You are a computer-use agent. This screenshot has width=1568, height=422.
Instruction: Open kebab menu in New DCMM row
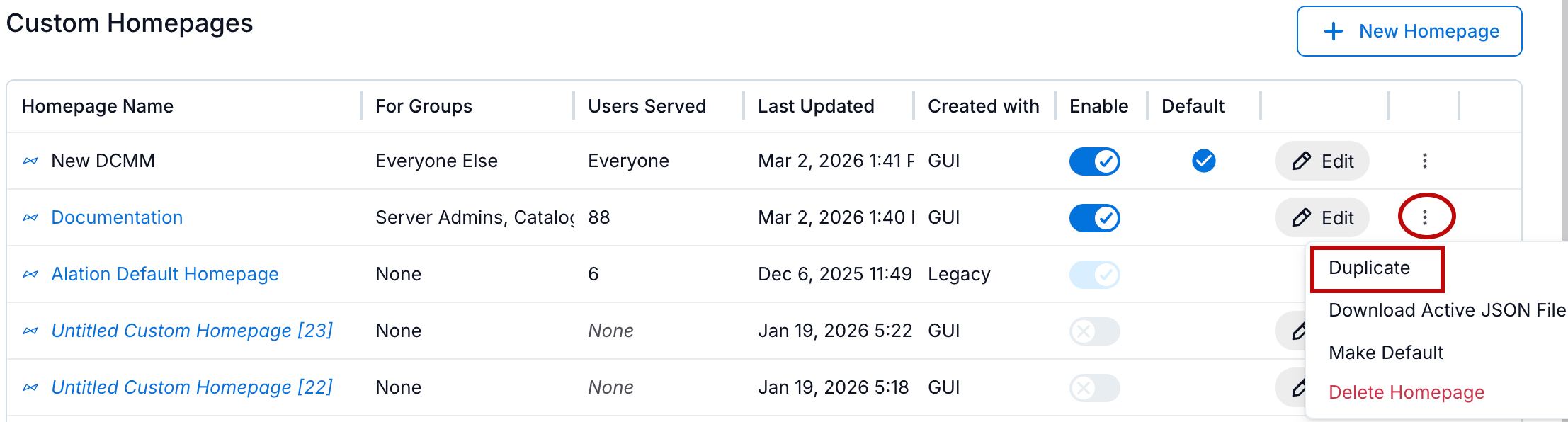[x=1424, y=161]
